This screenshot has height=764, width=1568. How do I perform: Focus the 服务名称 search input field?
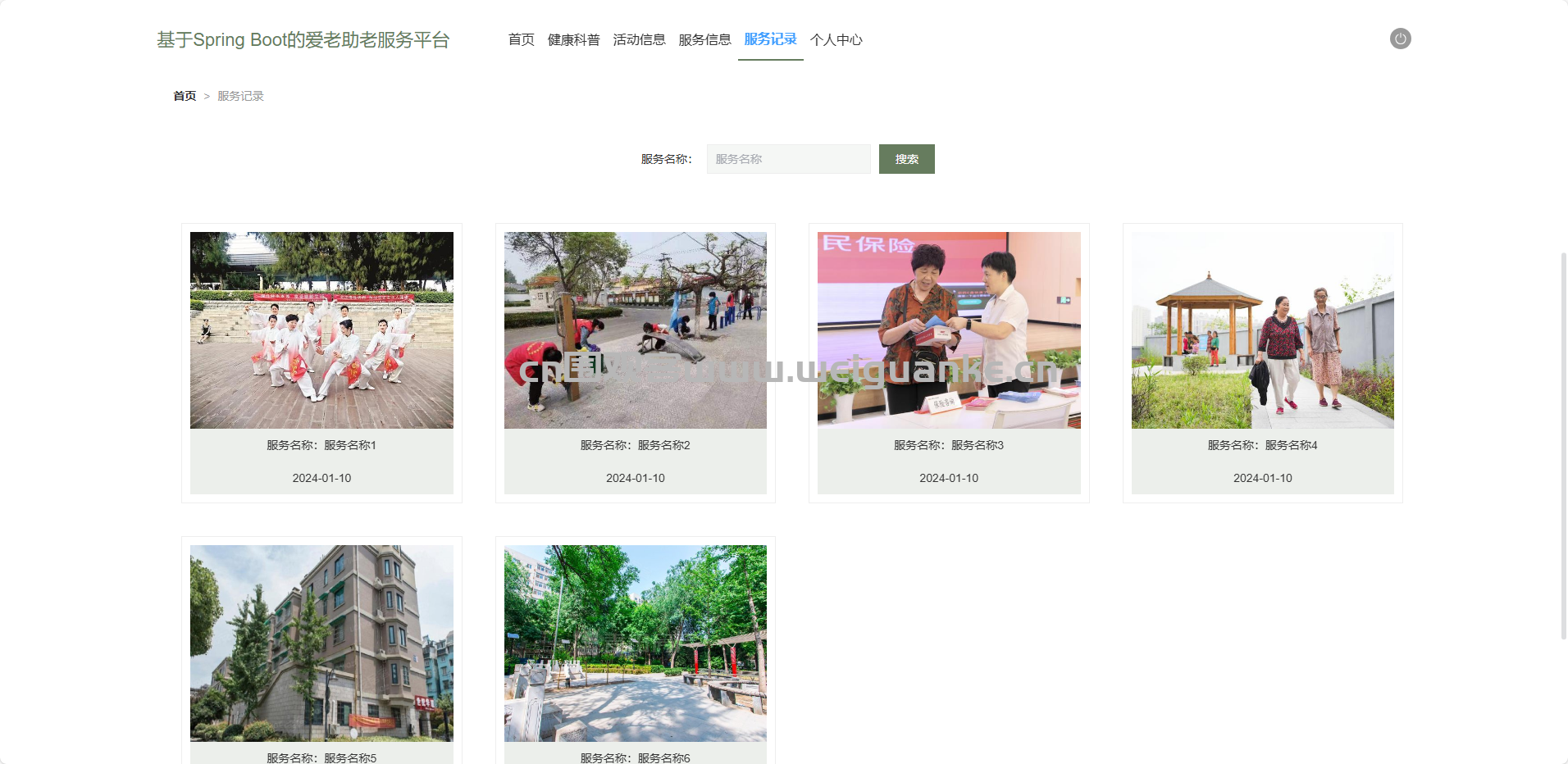tap(788, 159)
